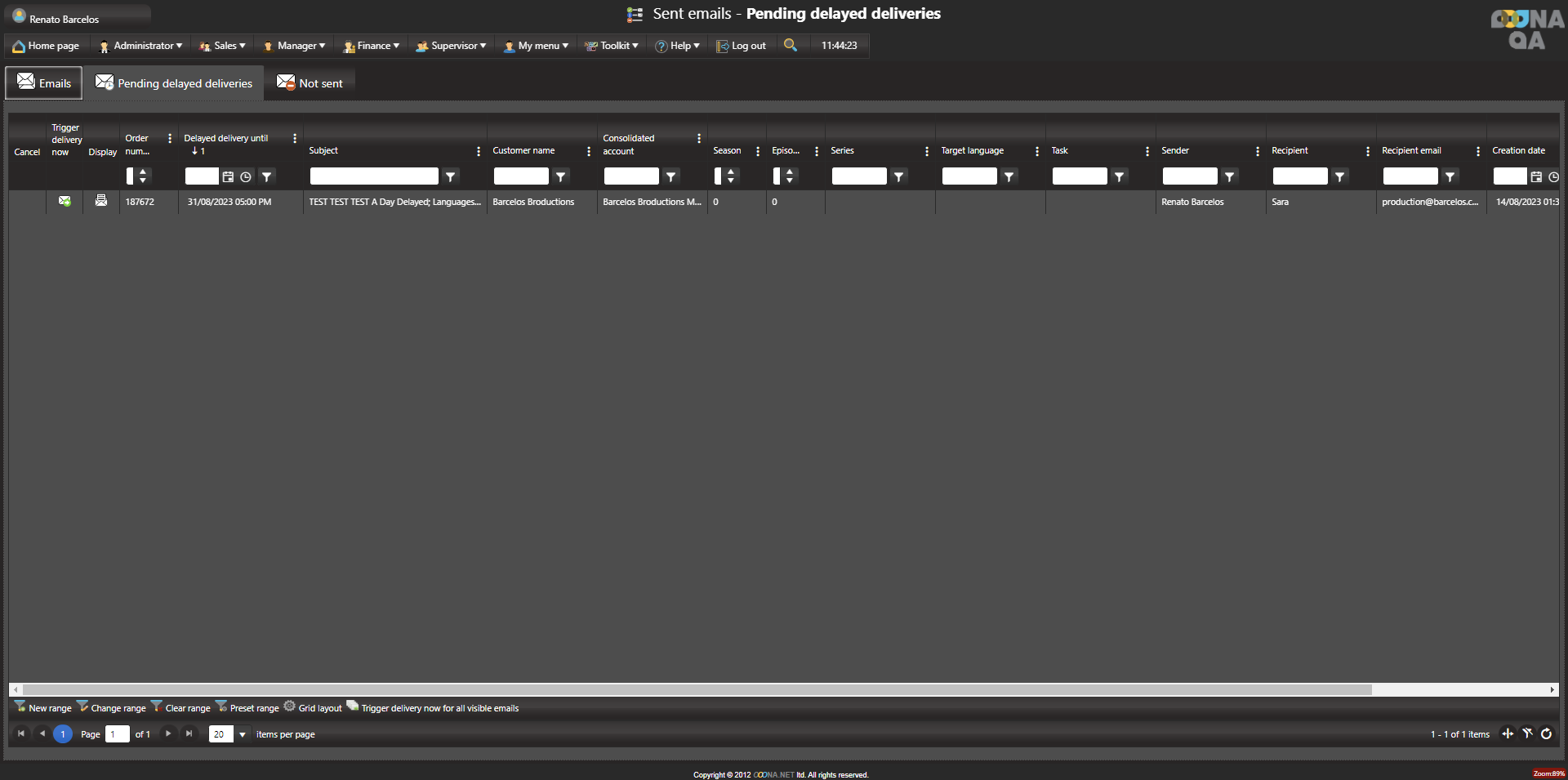The height and width of the screenshot is (780, 1568).
Task: Click Subject column options menu dots
Action: point(479,151)
